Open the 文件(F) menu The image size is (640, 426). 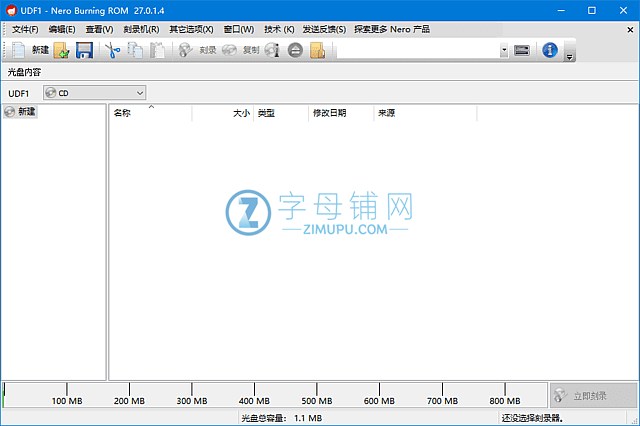coord(25,29)
